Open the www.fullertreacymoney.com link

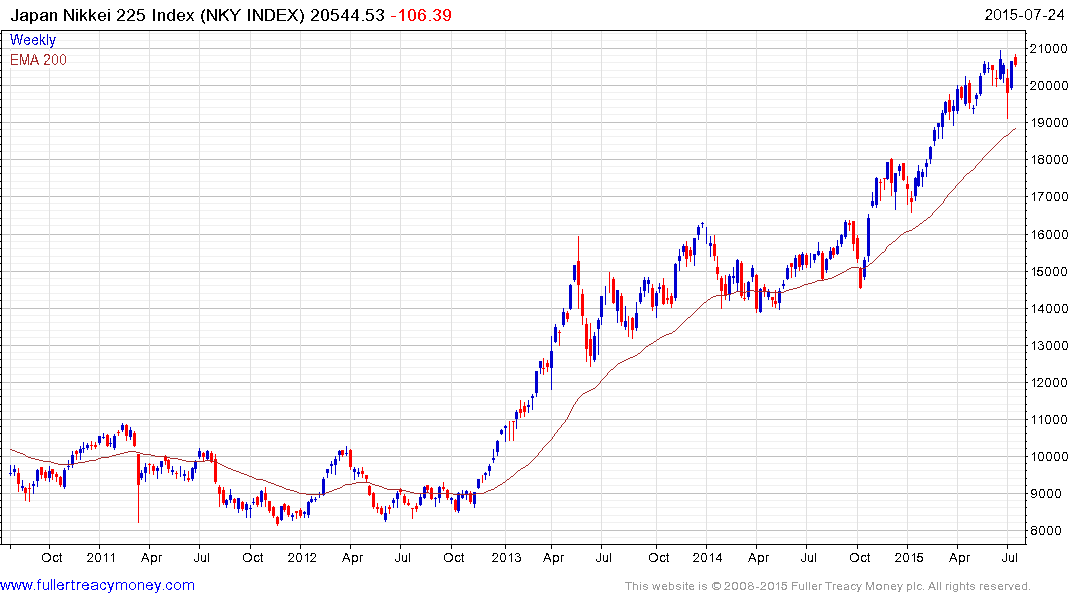[97, 585]
